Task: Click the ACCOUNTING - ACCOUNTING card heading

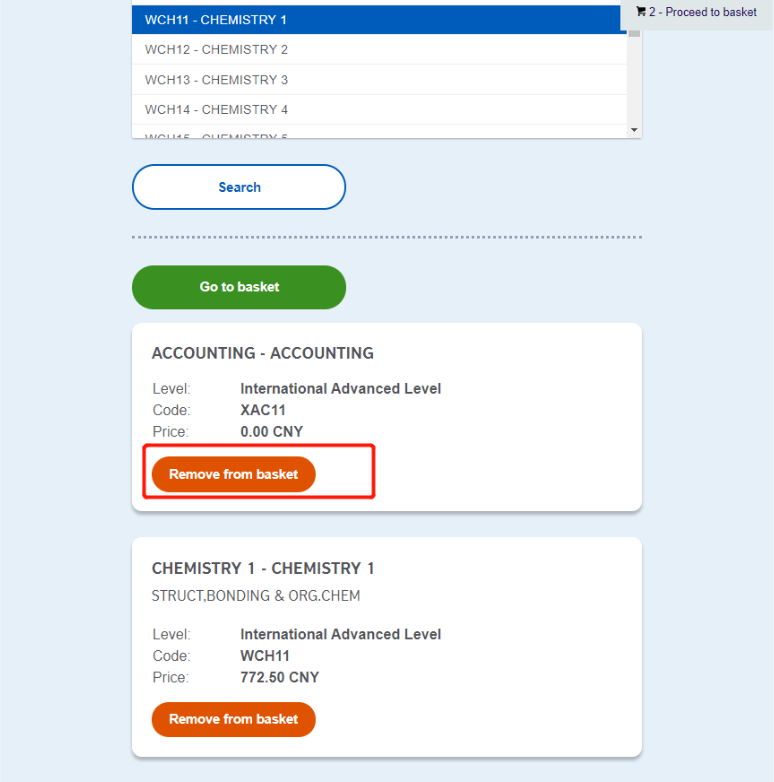Action: point(263,353)
